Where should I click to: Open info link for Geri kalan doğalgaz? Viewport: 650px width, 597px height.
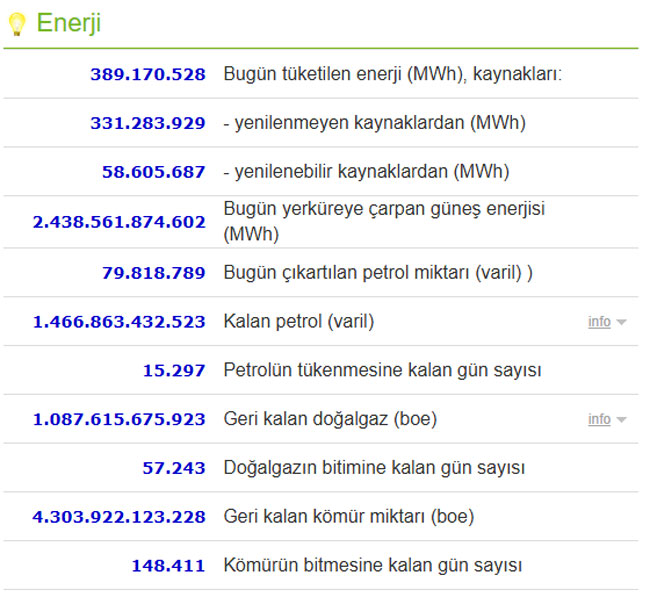(x=599, y=419)
